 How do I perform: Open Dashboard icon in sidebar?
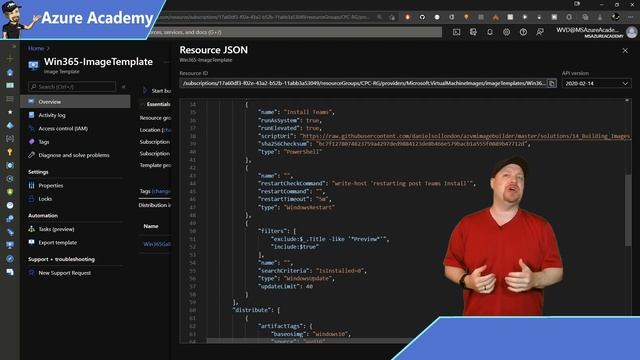(10, 85)
